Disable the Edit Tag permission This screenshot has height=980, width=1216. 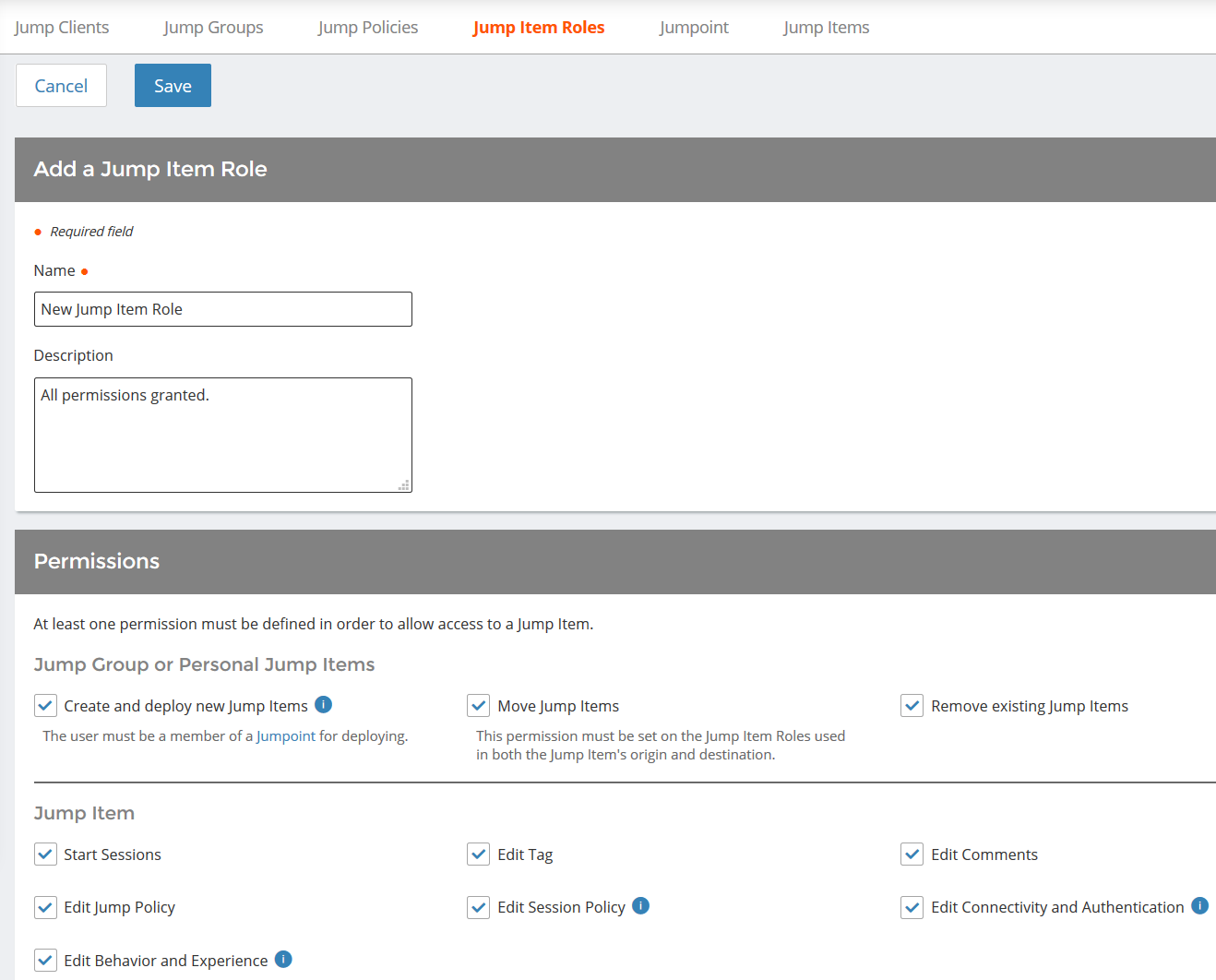(478, 854)
